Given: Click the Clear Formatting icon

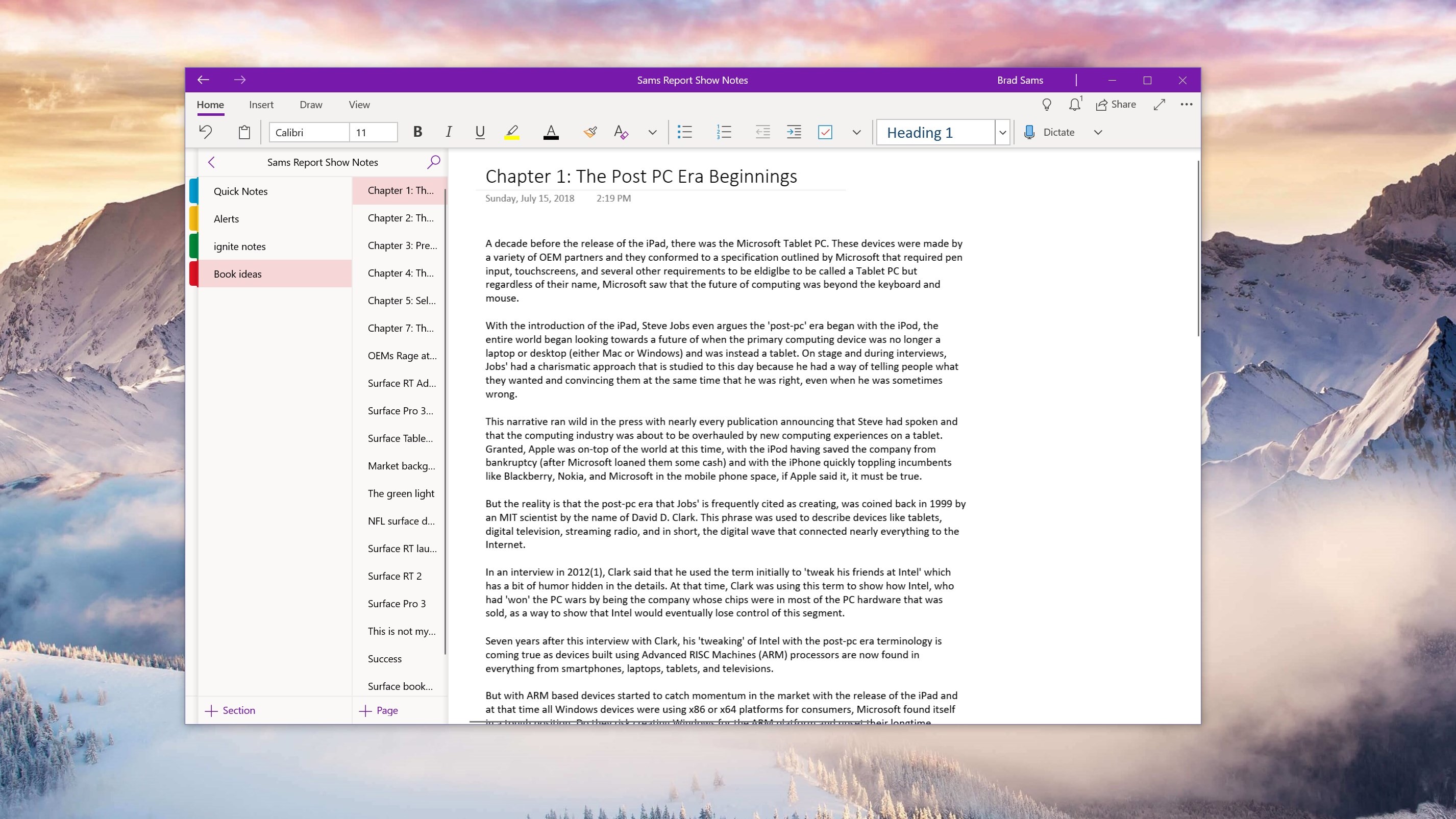Looking at the screenshot, I should click(x=621, y=132).
